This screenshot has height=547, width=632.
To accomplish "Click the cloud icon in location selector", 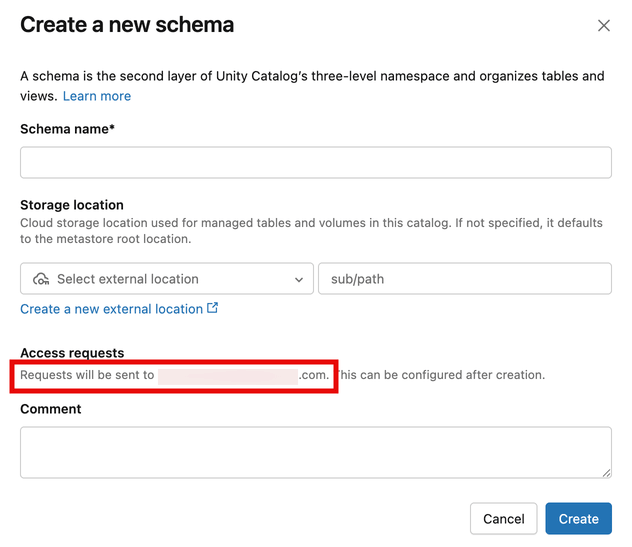I will 41,279.
